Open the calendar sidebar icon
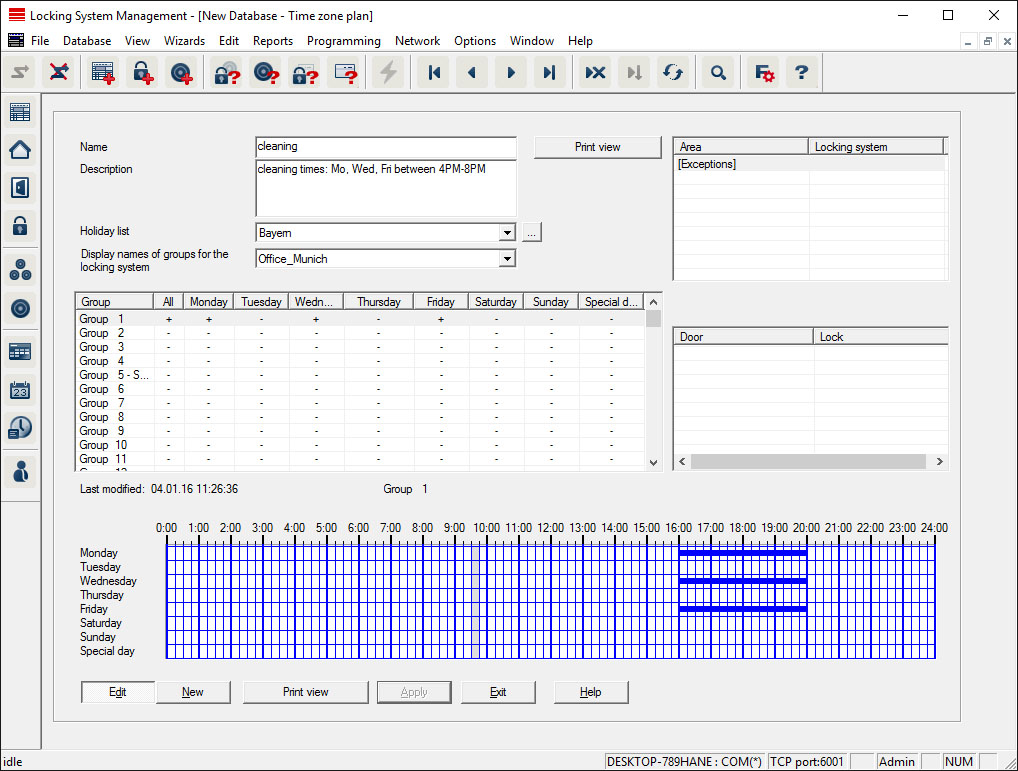1018x771 pixels. click(x=20, y=390)
